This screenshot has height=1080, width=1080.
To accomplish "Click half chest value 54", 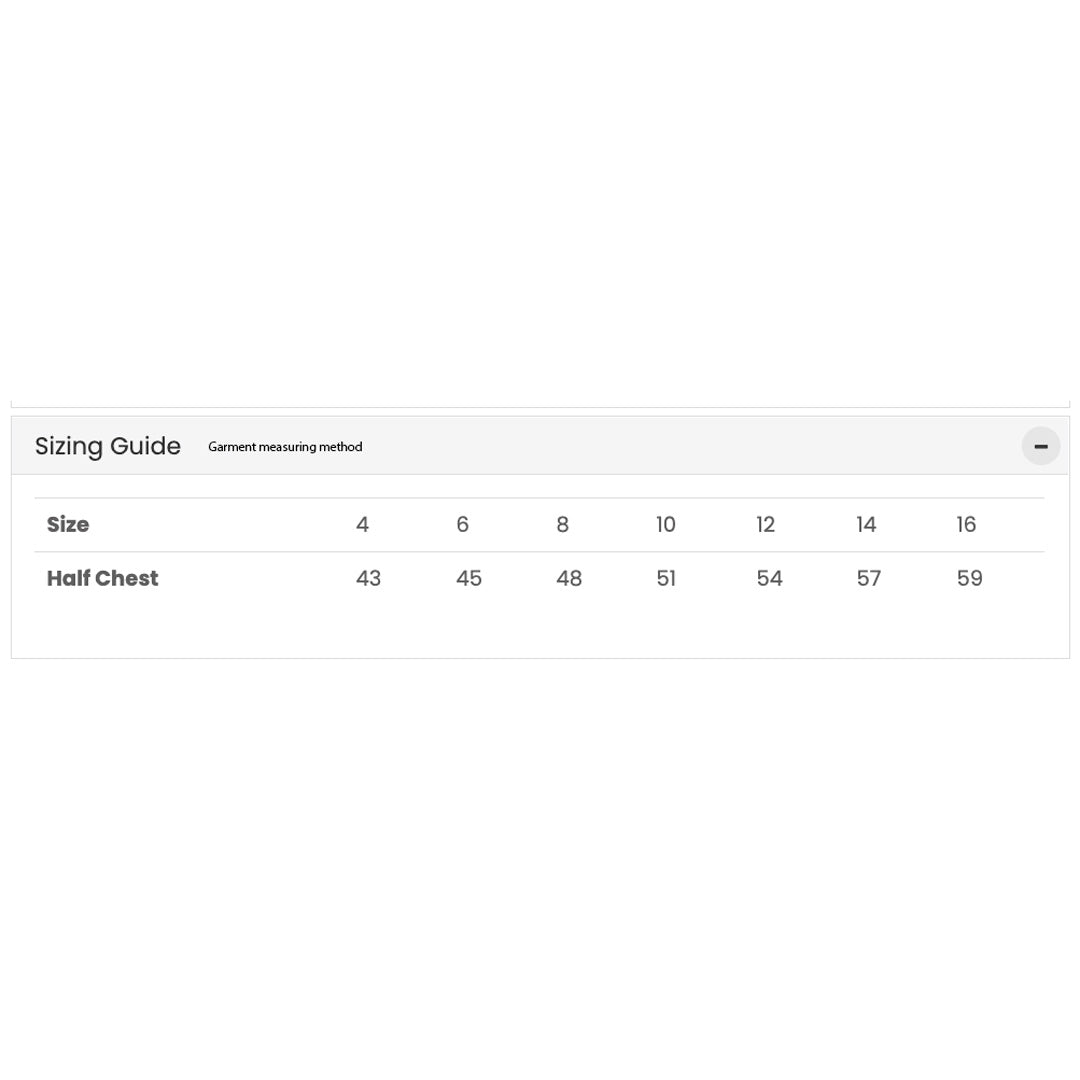I will point(769,579).
